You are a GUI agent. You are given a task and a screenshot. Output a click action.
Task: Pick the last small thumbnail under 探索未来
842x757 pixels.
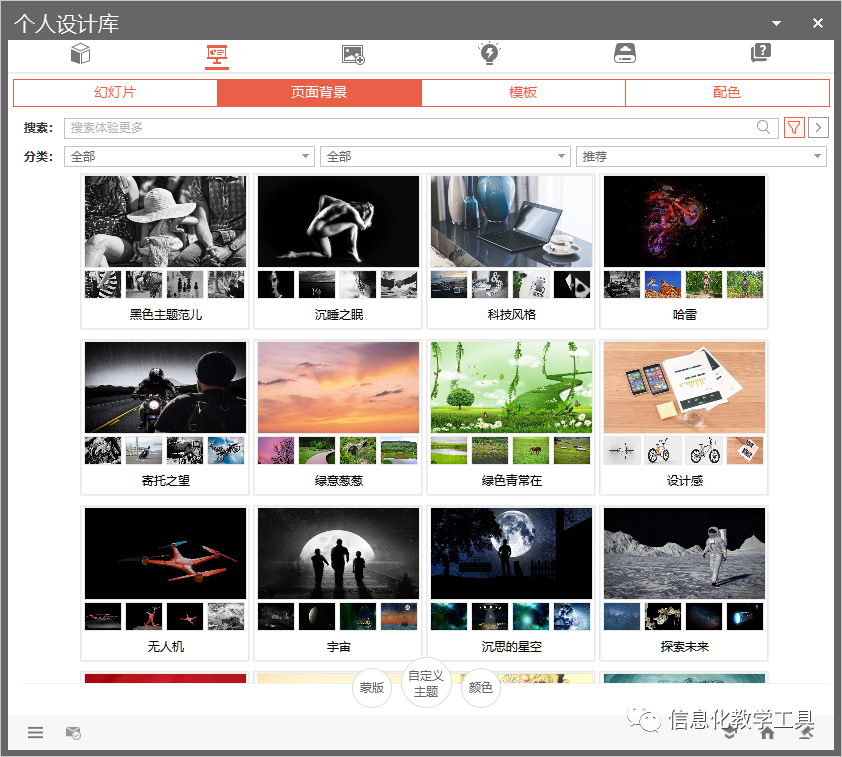point(745,616)
